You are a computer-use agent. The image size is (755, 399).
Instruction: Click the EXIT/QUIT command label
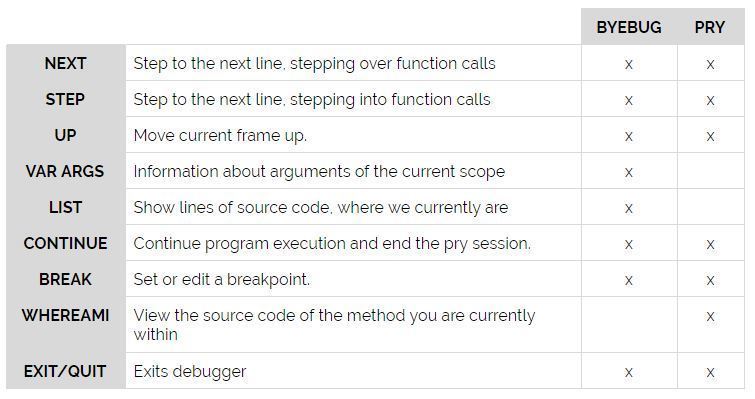(x=65, y=371)
